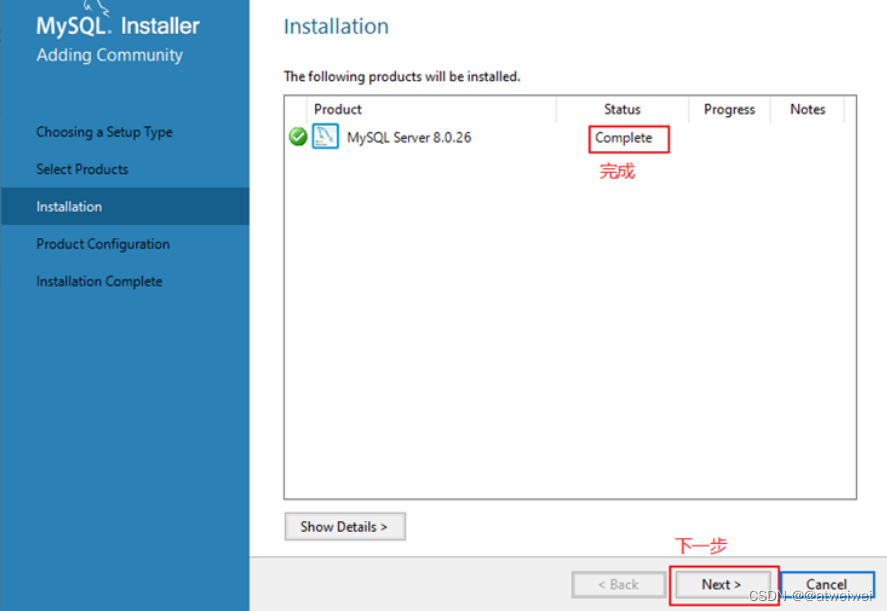
Task: Click the MySQL Server product icon
Action: [x=325, y=136]
